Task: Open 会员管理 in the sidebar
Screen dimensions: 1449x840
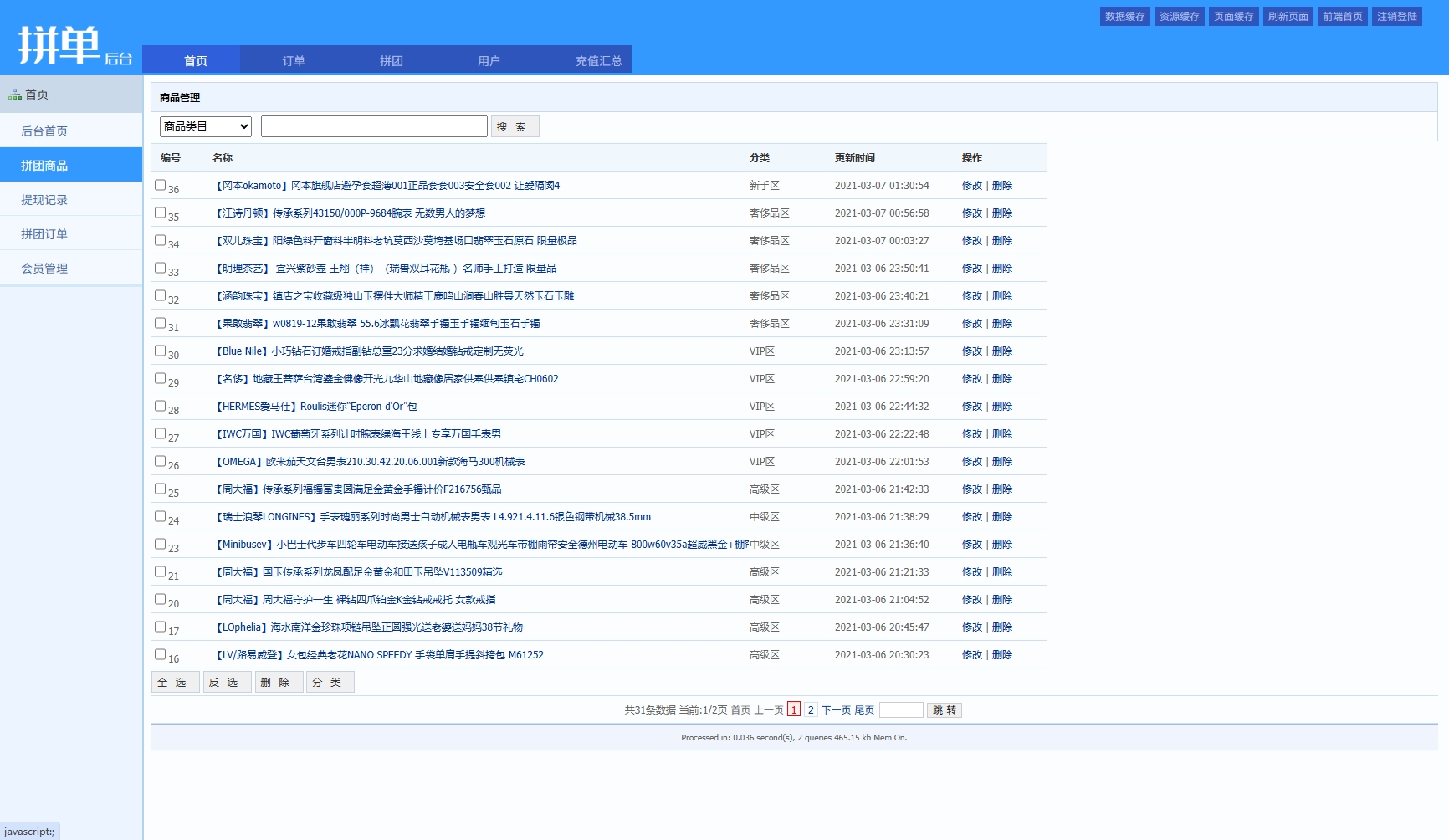Action: point(44,269)
